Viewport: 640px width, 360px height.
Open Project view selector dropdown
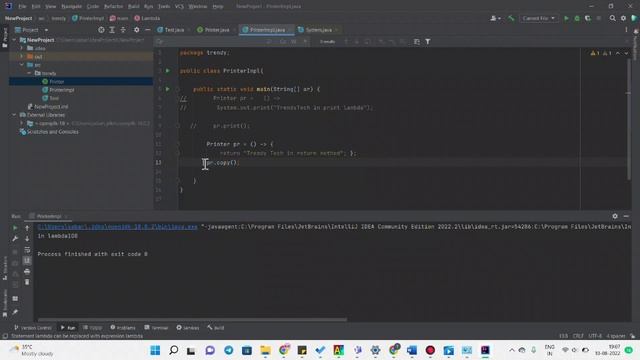point(32,30)
